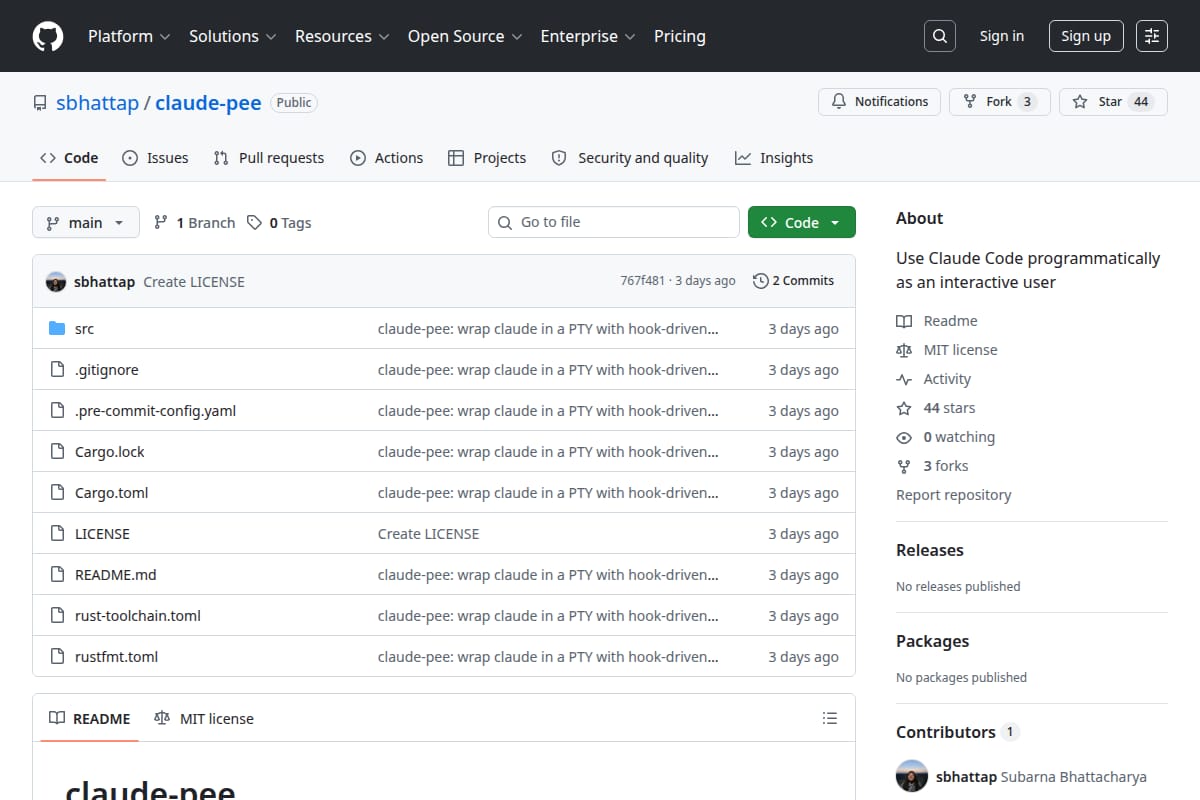Open the claude-pee repository link
The height and width of the screenshot is (800, 1200).
[x=208, y=103]
